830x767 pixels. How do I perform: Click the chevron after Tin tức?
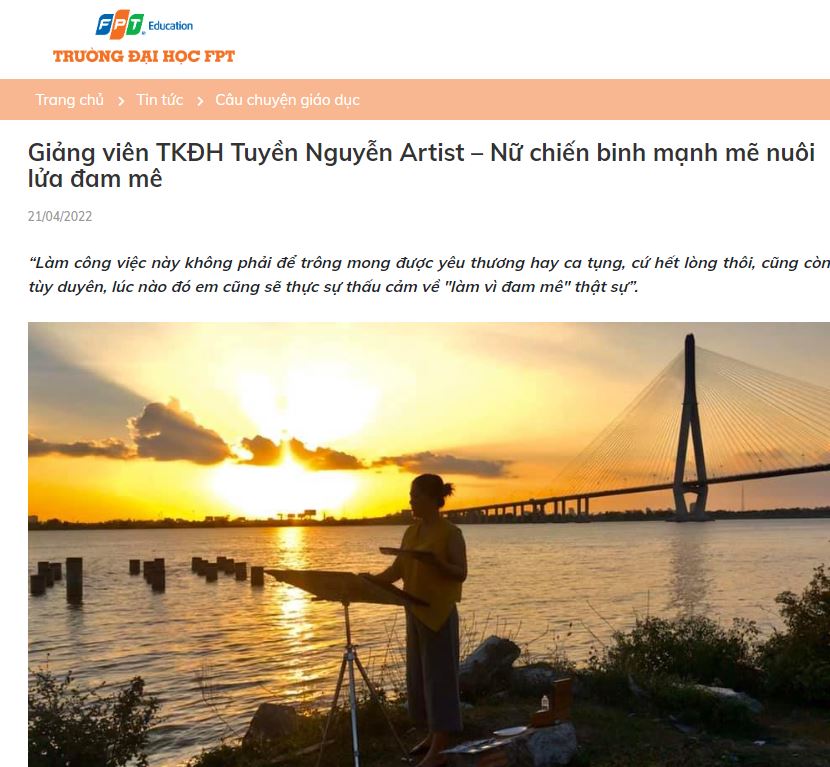200,101
